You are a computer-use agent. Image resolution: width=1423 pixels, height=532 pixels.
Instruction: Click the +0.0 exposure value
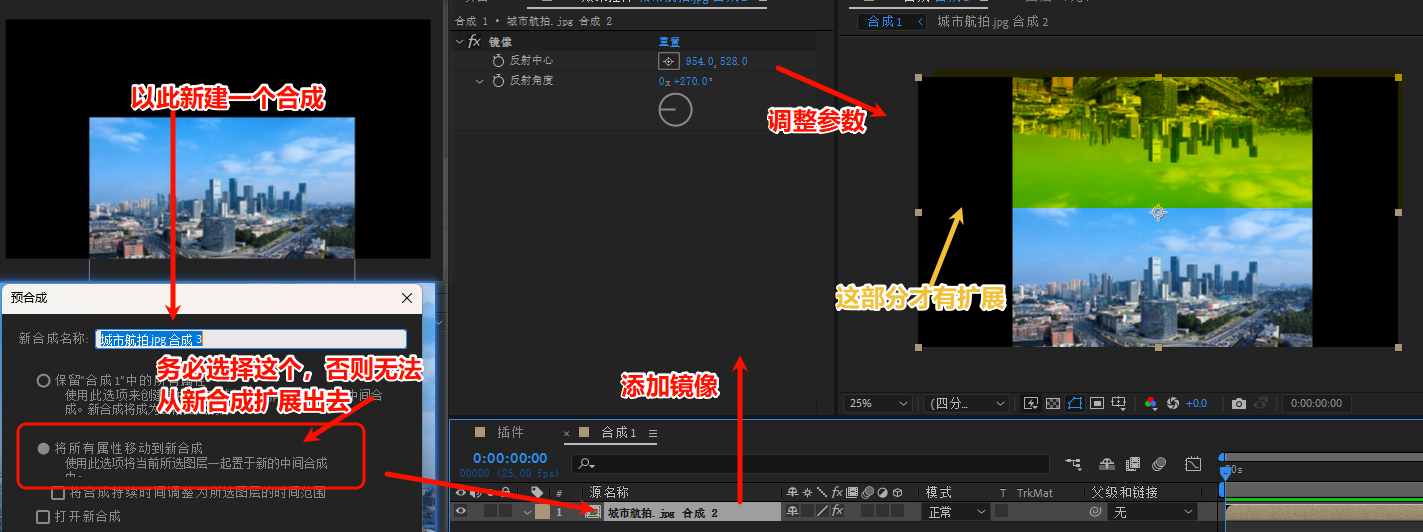[x=1196, y=403]
